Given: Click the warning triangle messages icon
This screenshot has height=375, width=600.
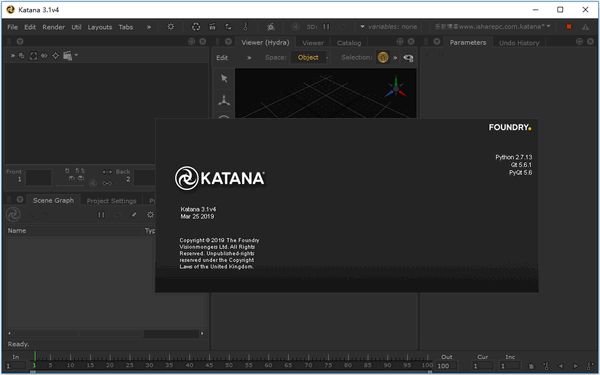Looking at the screenshot, I should pos(585,27).
